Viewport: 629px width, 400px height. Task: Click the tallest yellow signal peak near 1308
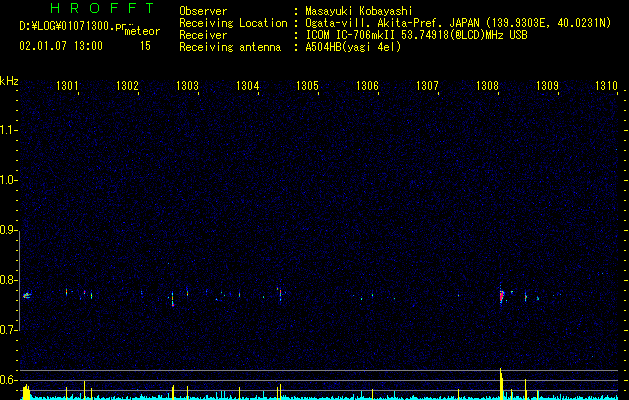coord(501,383)
